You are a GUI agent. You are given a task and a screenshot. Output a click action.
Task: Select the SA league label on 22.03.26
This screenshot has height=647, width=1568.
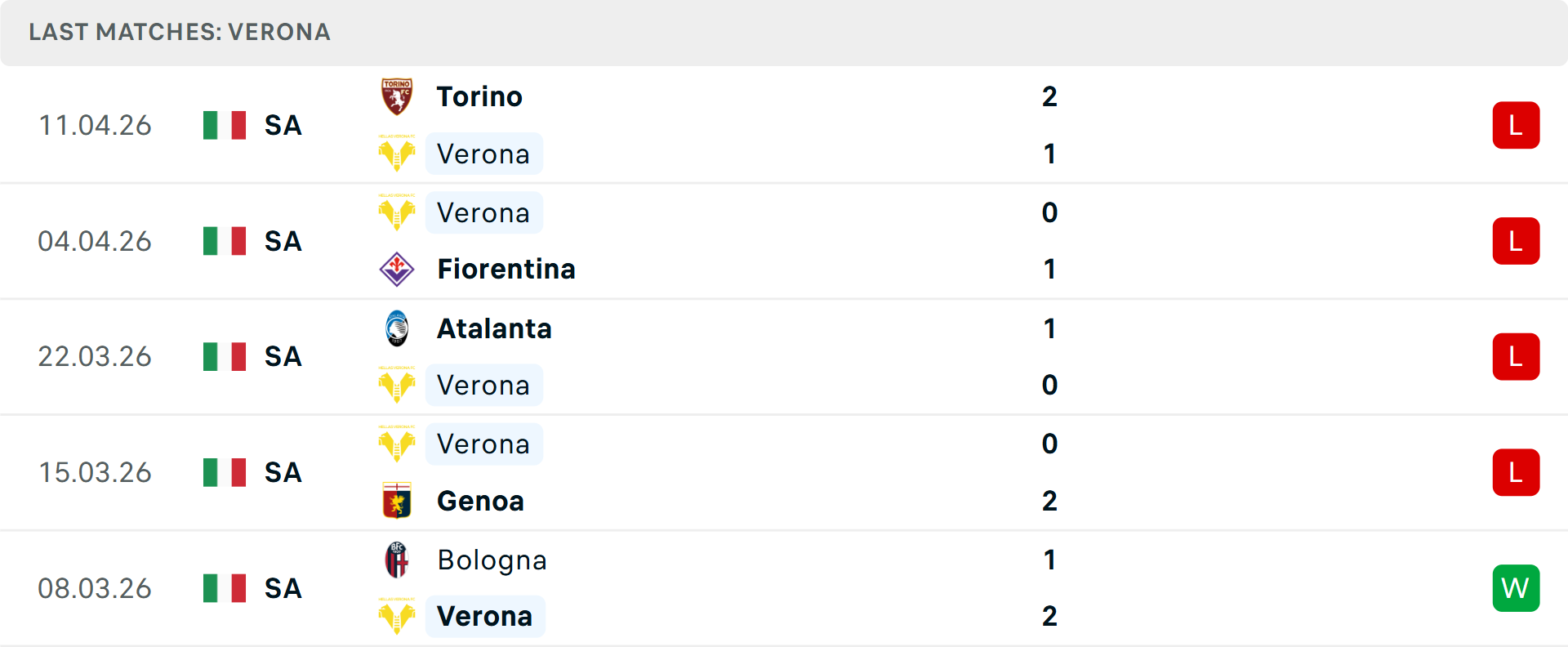coord(283,357)
